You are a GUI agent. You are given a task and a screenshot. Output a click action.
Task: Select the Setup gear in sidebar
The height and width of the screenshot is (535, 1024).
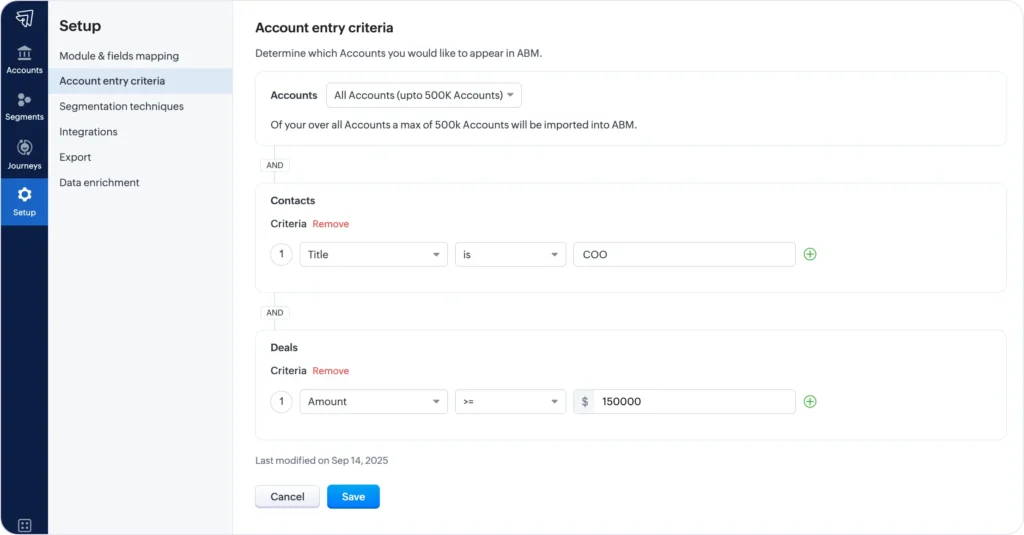(24, 202)
